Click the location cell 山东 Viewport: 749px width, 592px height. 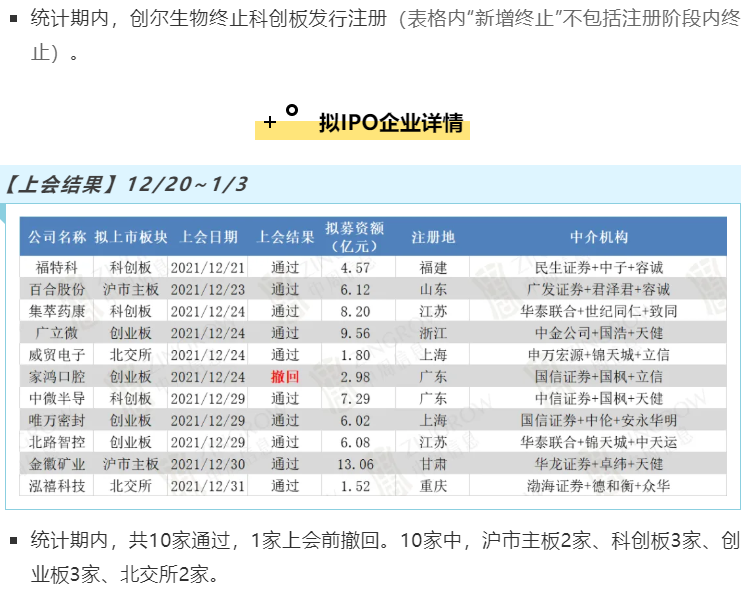tap(433, 290)
